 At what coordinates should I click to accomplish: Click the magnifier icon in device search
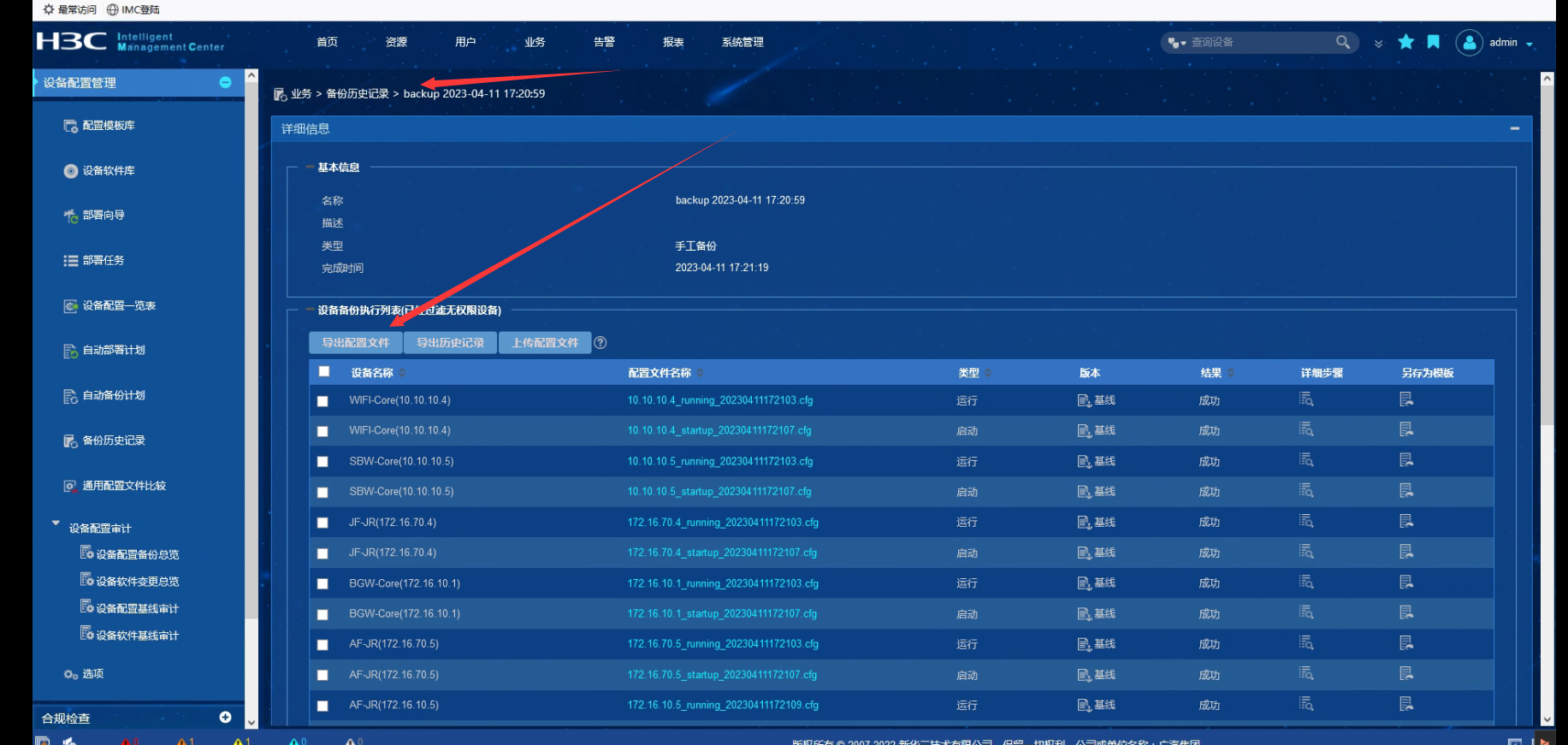coord(1342,42)
